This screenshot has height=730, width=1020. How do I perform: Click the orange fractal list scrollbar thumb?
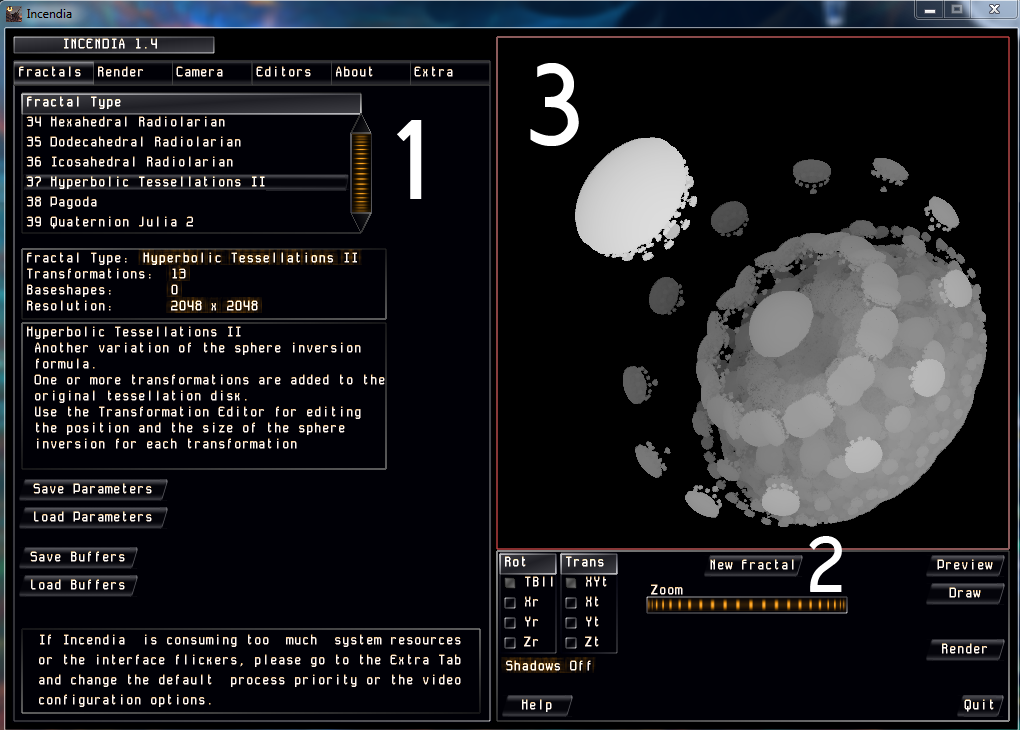(x=361, y=173)
